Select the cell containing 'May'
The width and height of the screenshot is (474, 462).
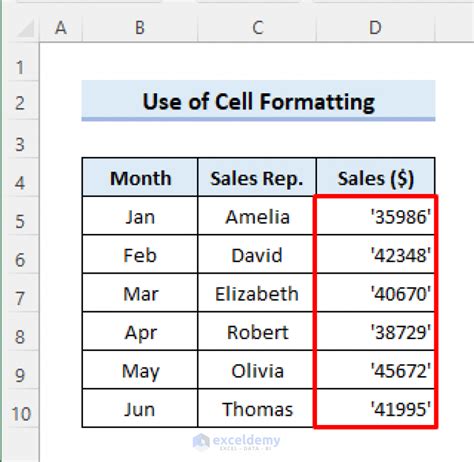[x=140, y=370]
